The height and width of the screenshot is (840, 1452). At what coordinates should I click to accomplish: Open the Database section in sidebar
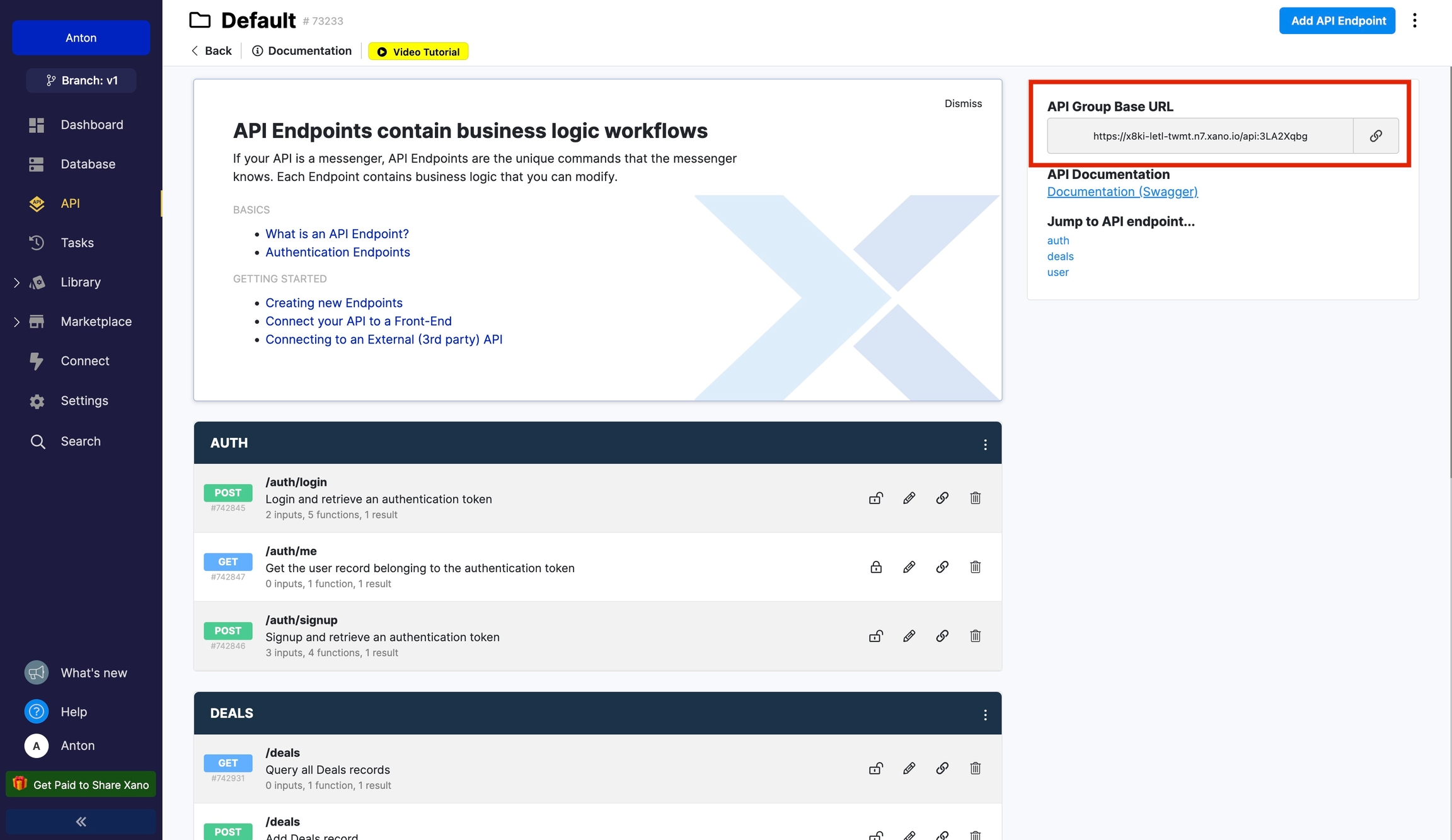point(88,164)
